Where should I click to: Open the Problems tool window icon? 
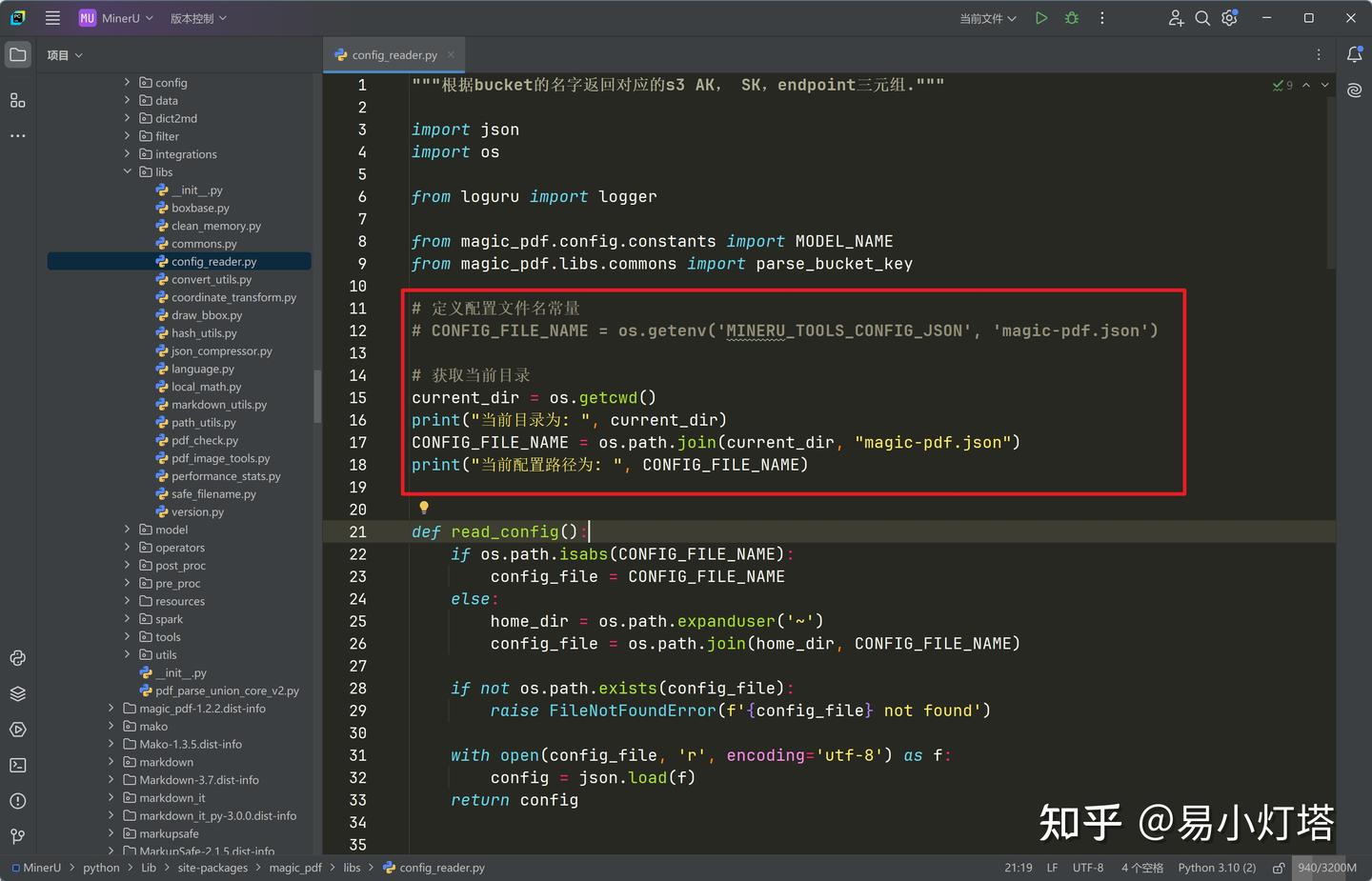pyautogui.click(x=18, y=801)
